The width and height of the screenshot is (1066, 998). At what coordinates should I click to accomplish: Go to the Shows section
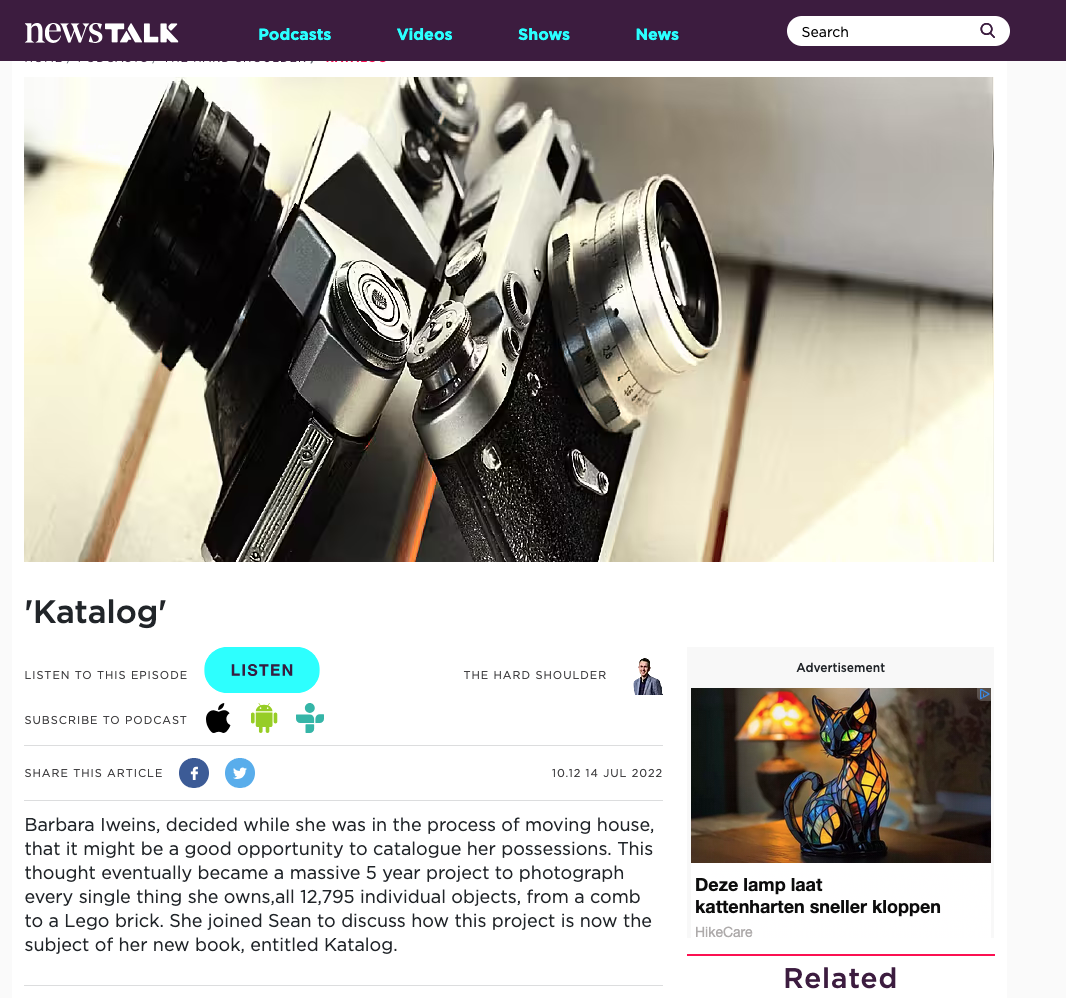(544, 34)
